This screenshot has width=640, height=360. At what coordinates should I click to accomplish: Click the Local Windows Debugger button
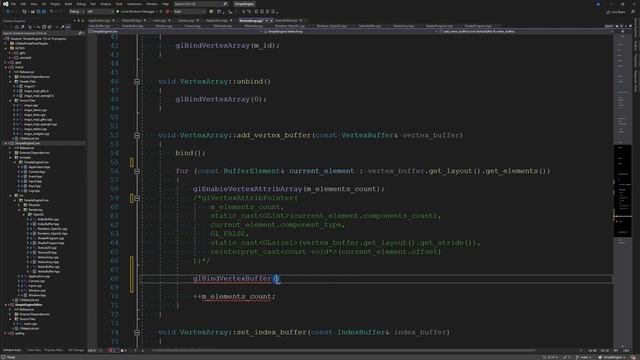[x=139, y=12]
